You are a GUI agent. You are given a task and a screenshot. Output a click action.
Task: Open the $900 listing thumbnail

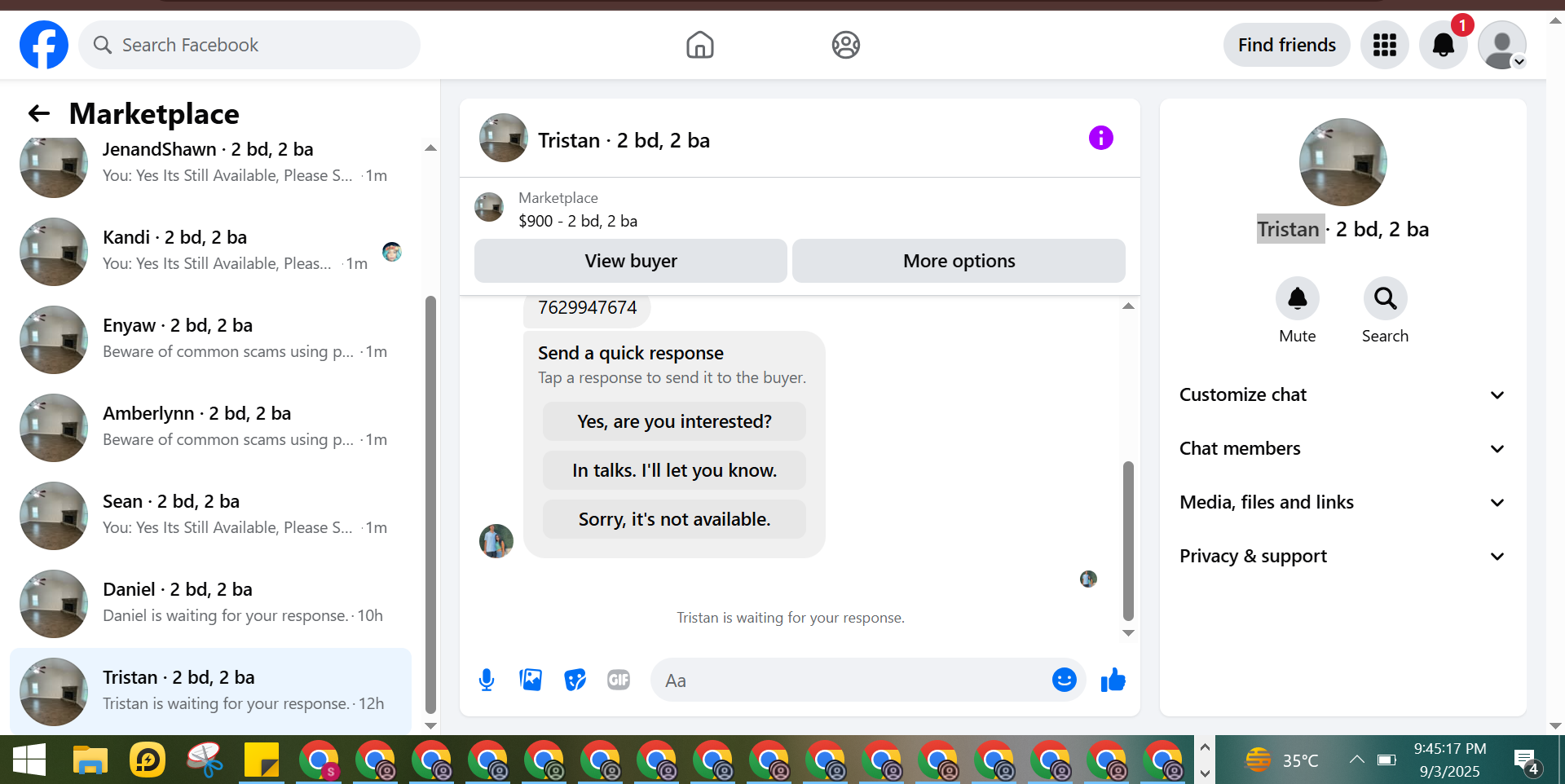click(489, 207)
